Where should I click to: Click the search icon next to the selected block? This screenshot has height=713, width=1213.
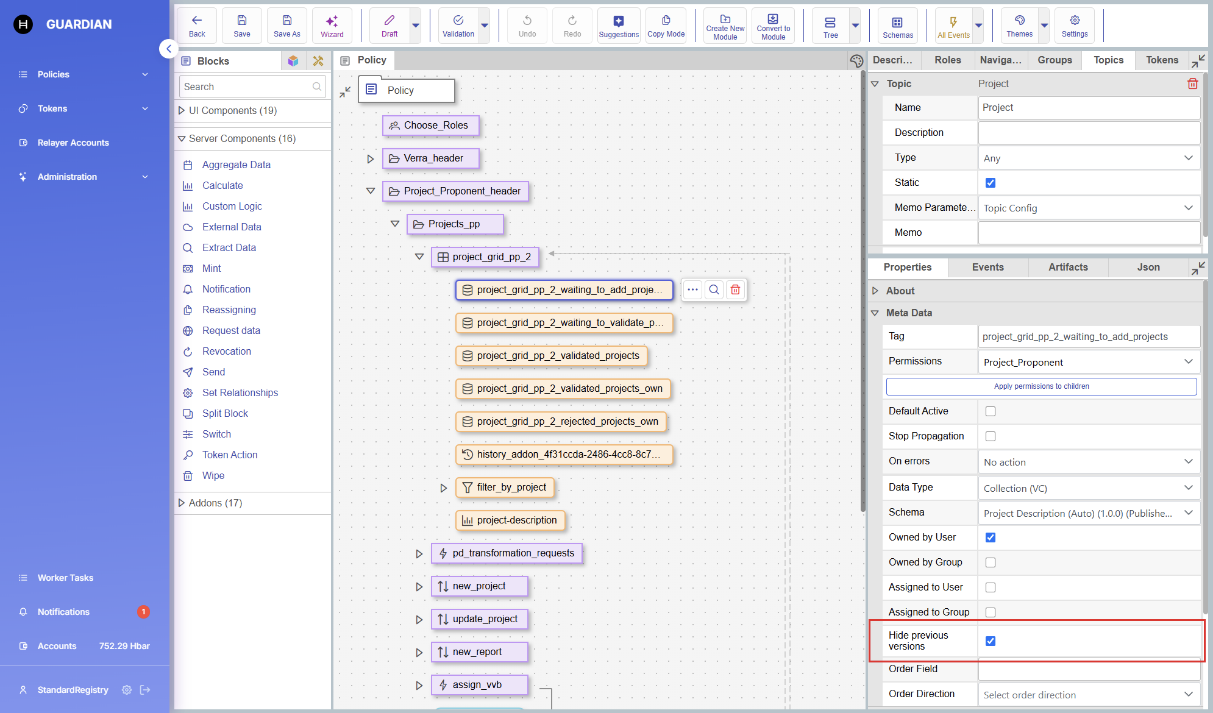714,290
